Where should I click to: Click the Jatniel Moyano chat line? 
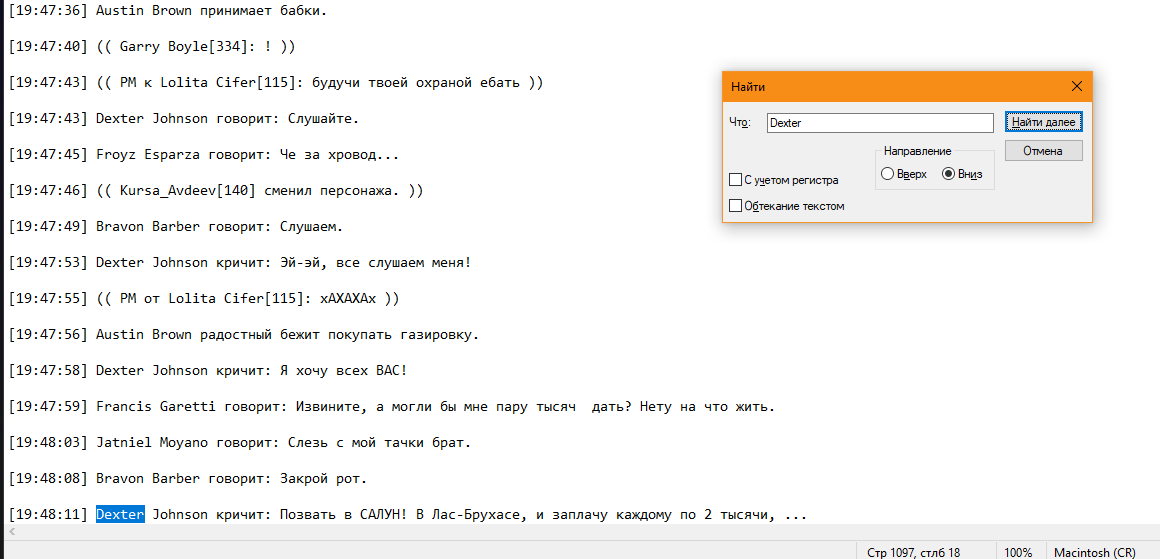pyautogui.click(x=283, y=443)
